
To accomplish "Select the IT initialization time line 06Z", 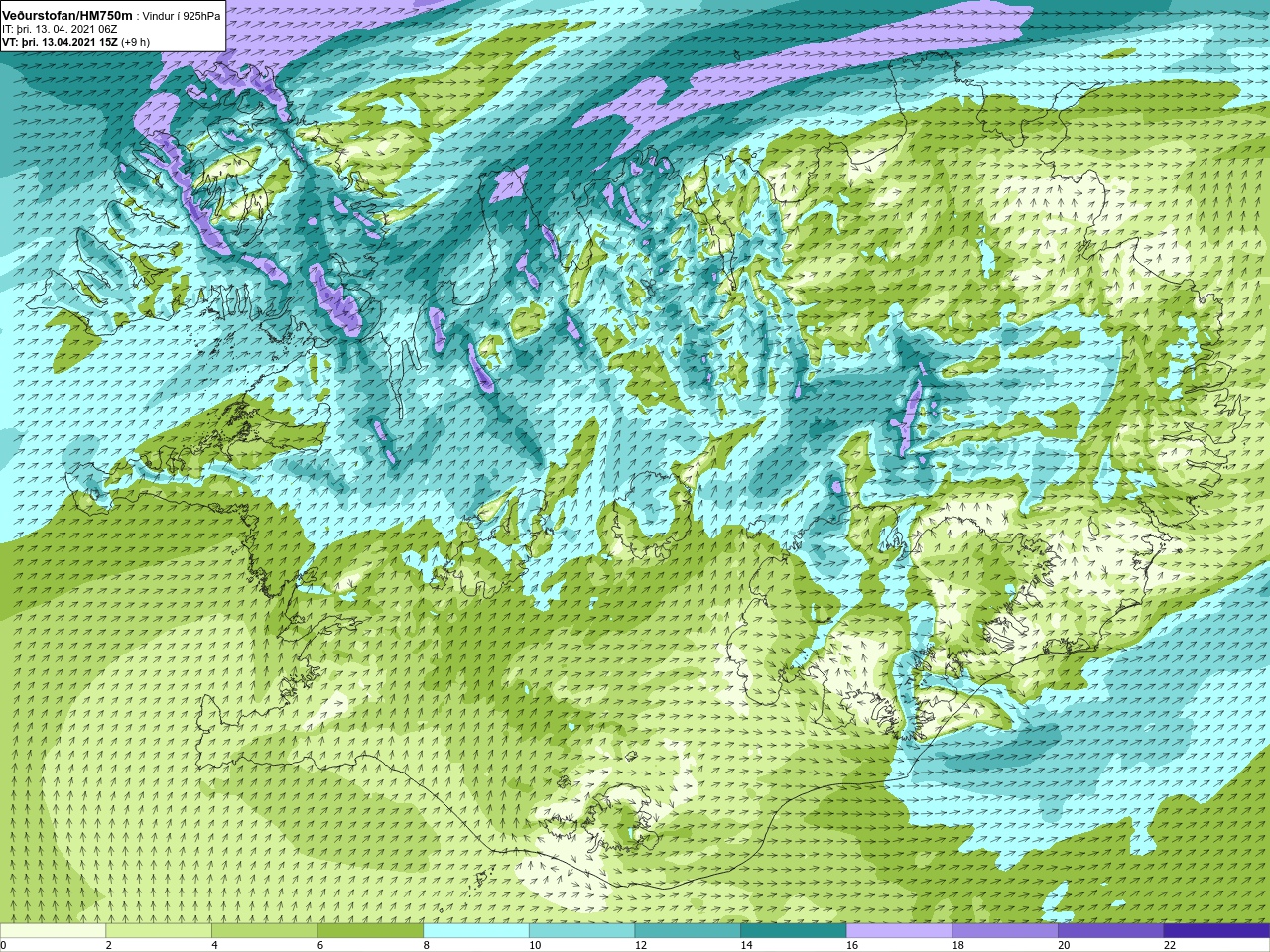I will point(60,29).
